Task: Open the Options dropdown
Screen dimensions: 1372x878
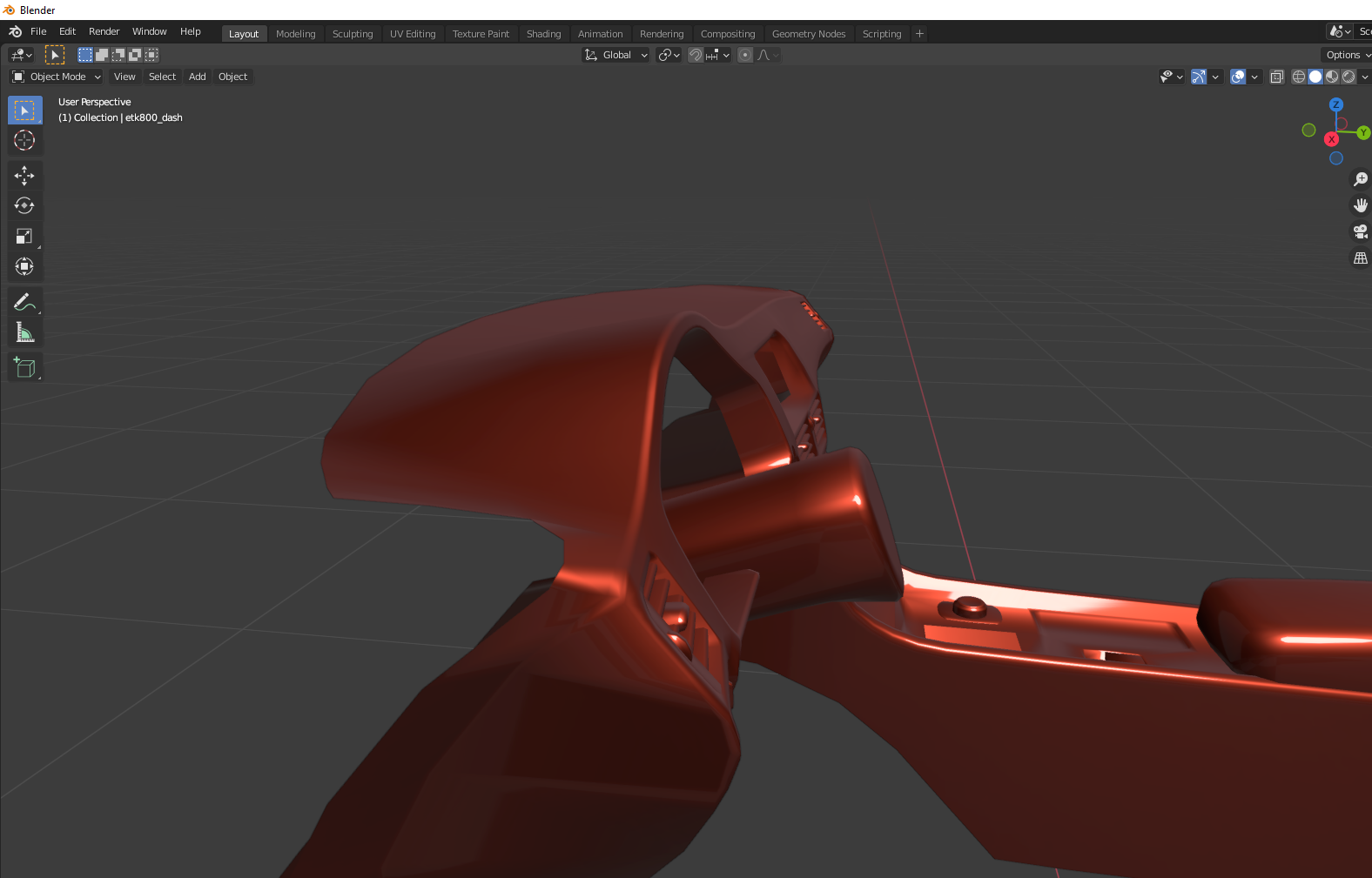Action: (1347, 55)
